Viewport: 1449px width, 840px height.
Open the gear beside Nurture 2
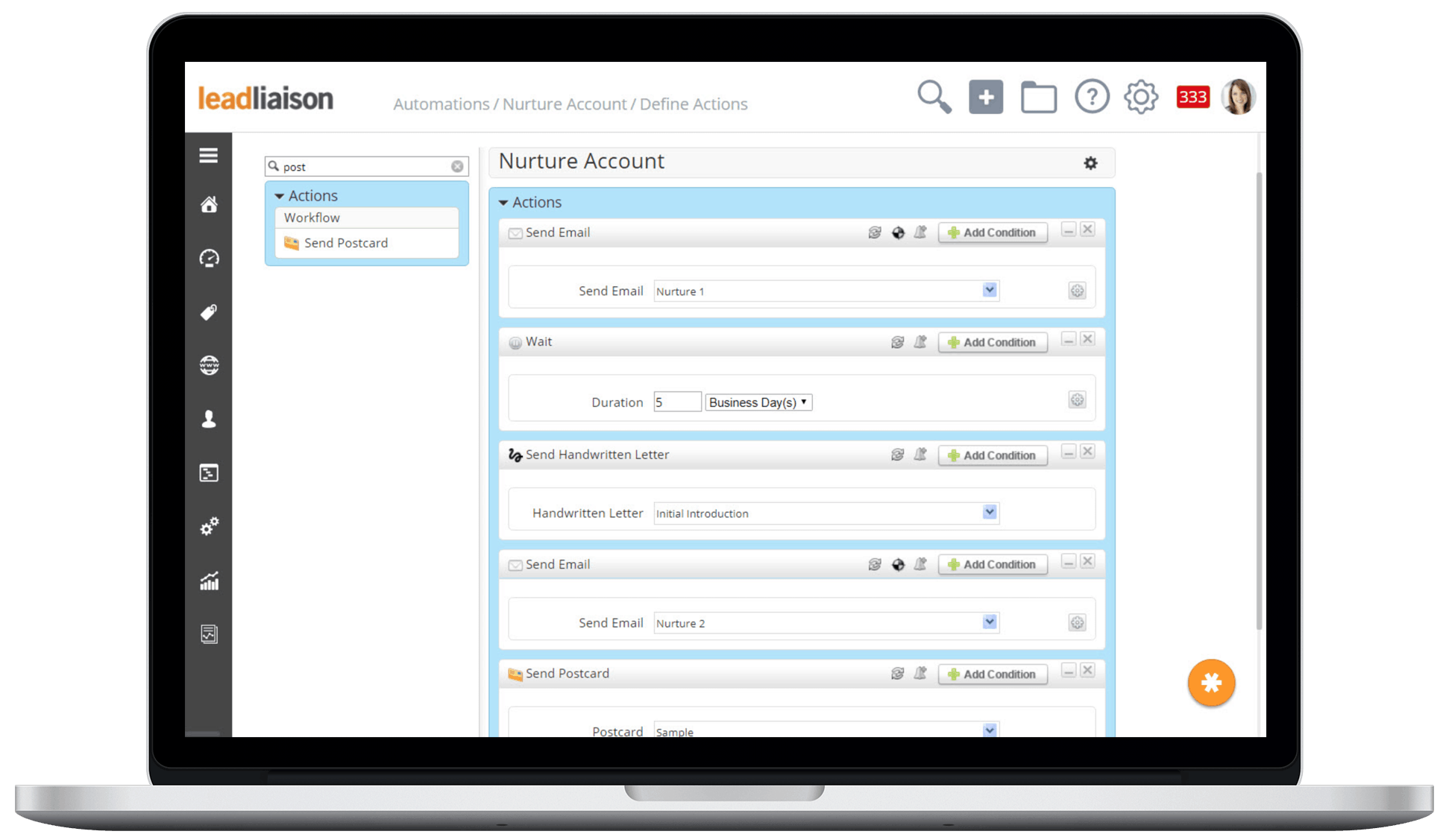coord(1077,623)
